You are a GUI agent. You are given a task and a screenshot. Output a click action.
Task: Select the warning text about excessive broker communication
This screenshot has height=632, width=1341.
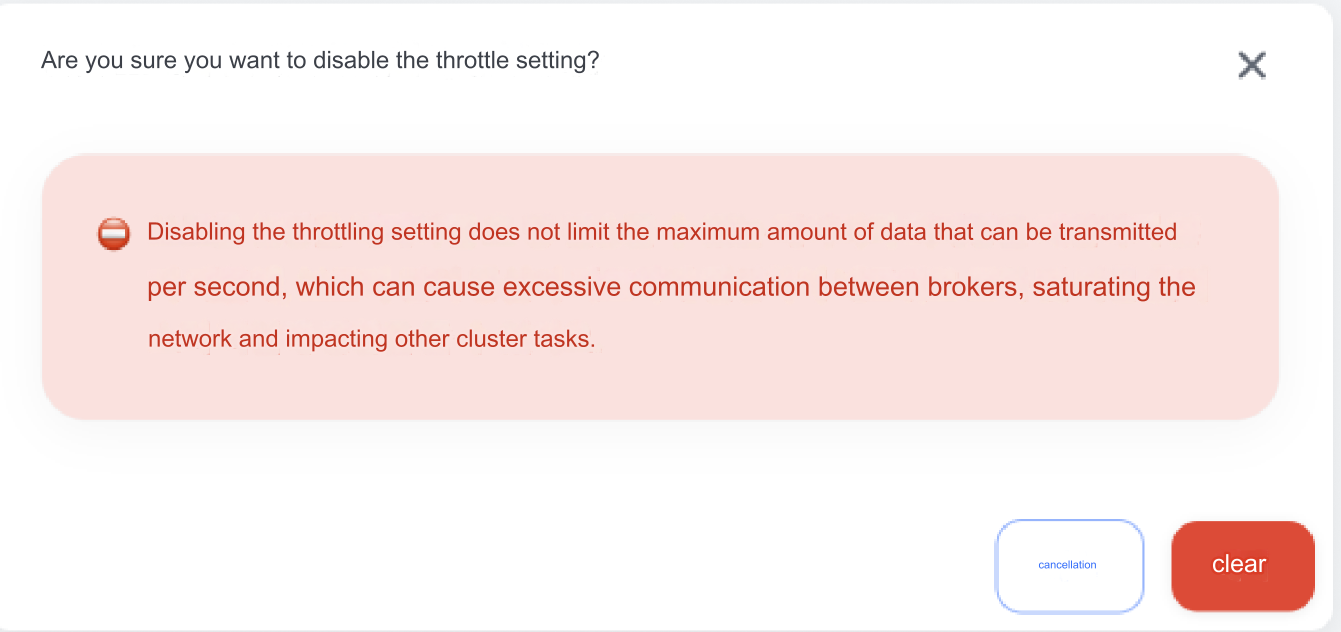coord(670,287)
